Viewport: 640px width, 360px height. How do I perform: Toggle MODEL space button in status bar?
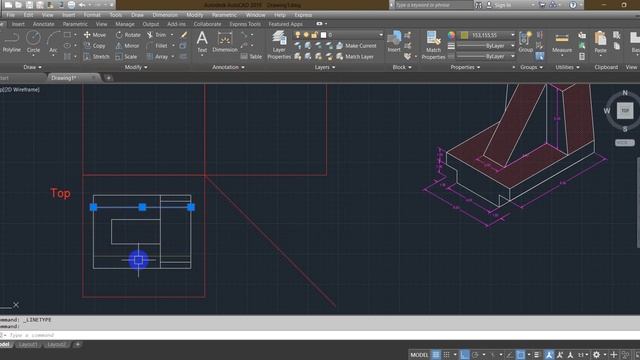coord(419,355)
